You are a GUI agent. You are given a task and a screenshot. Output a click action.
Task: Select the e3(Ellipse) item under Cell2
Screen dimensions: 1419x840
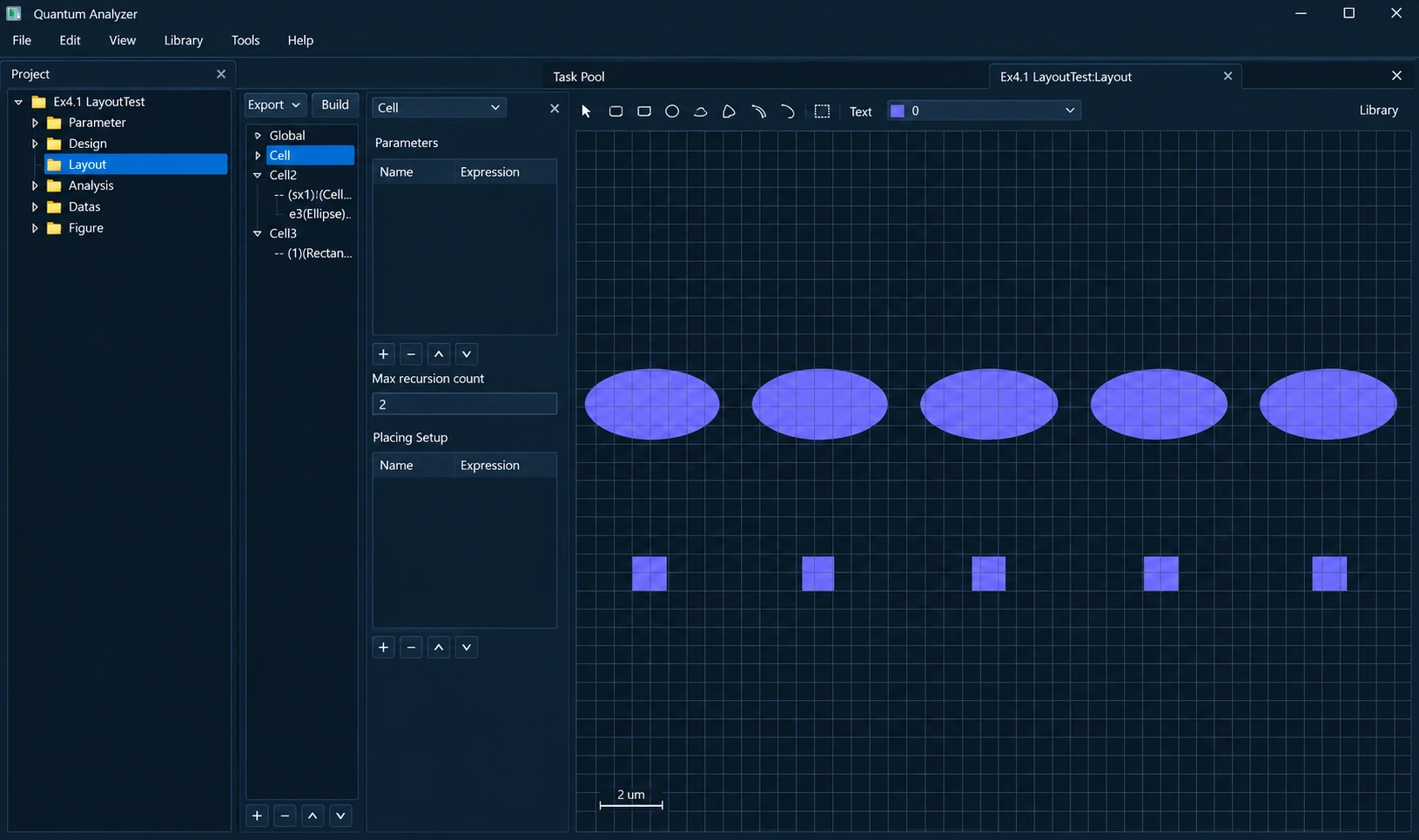coord(319,214)
